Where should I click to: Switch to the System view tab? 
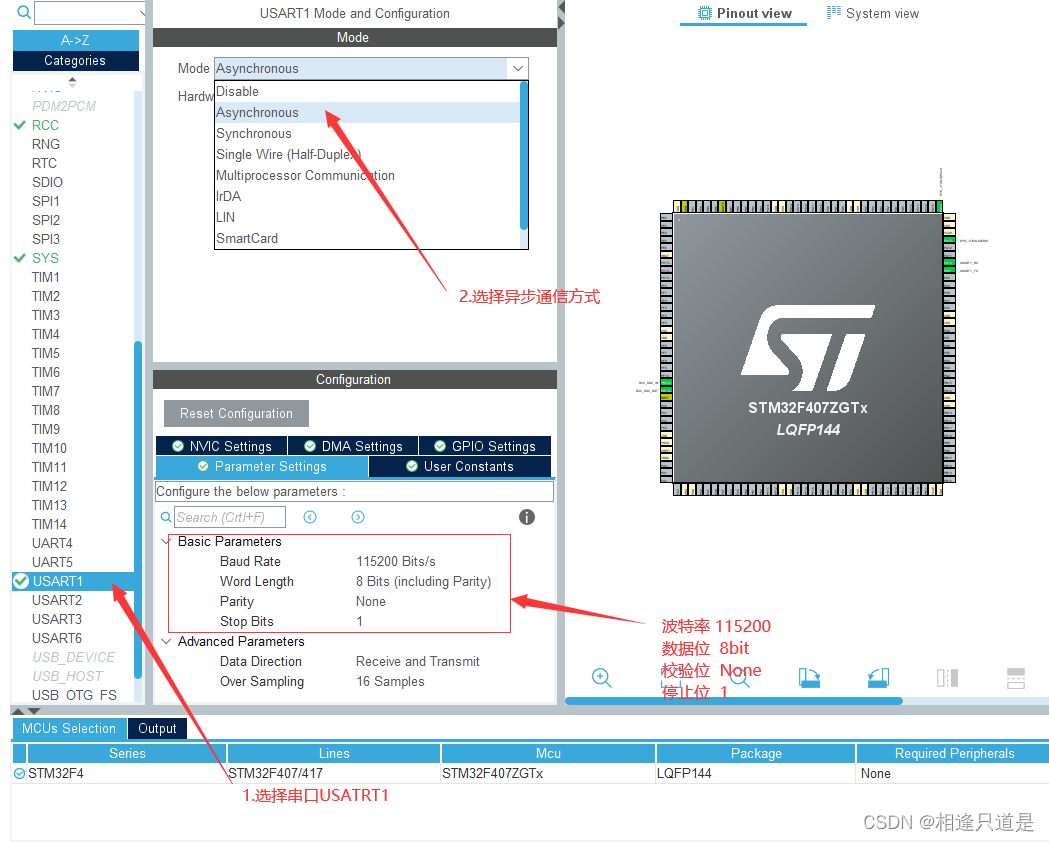pos(872,13)
